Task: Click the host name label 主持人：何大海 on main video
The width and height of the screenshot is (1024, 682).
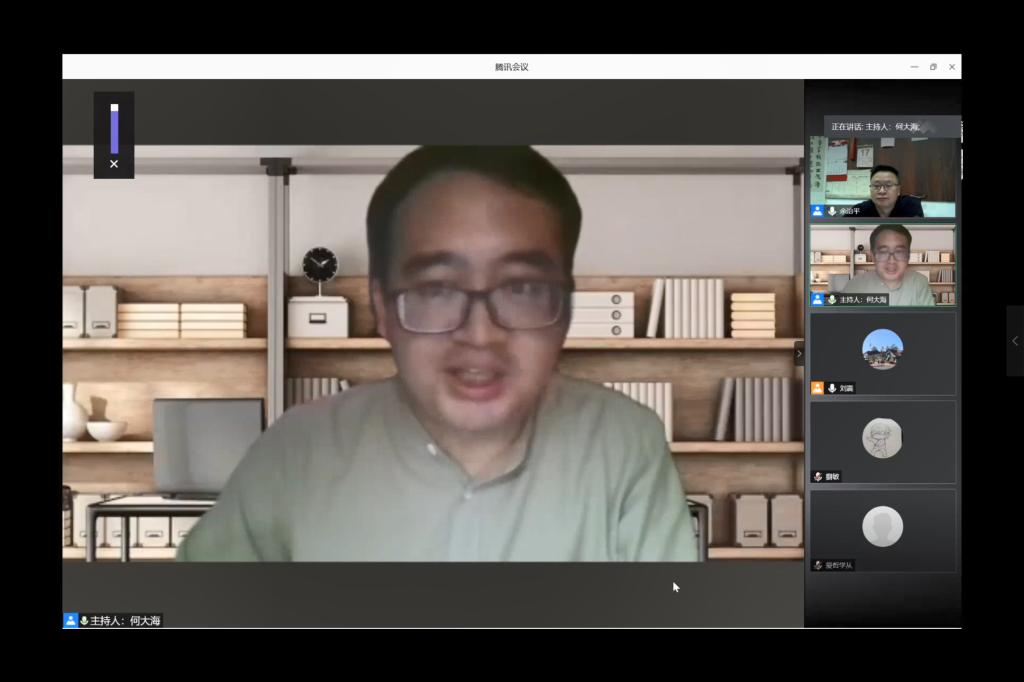Action: click(125, 620)
